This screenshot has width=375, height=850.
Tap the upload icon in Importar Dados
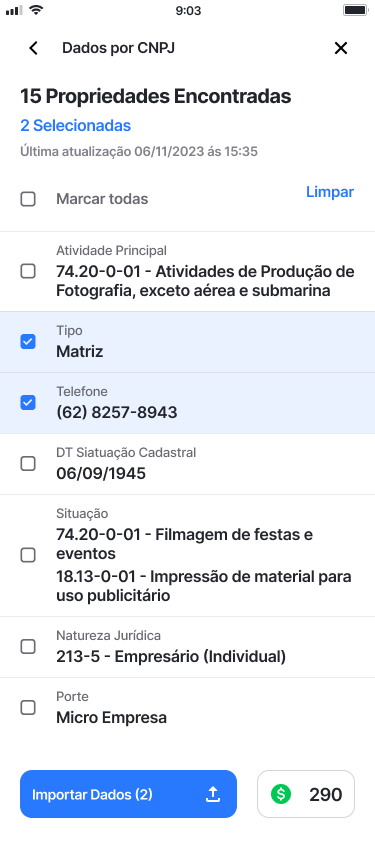[214, 795]
